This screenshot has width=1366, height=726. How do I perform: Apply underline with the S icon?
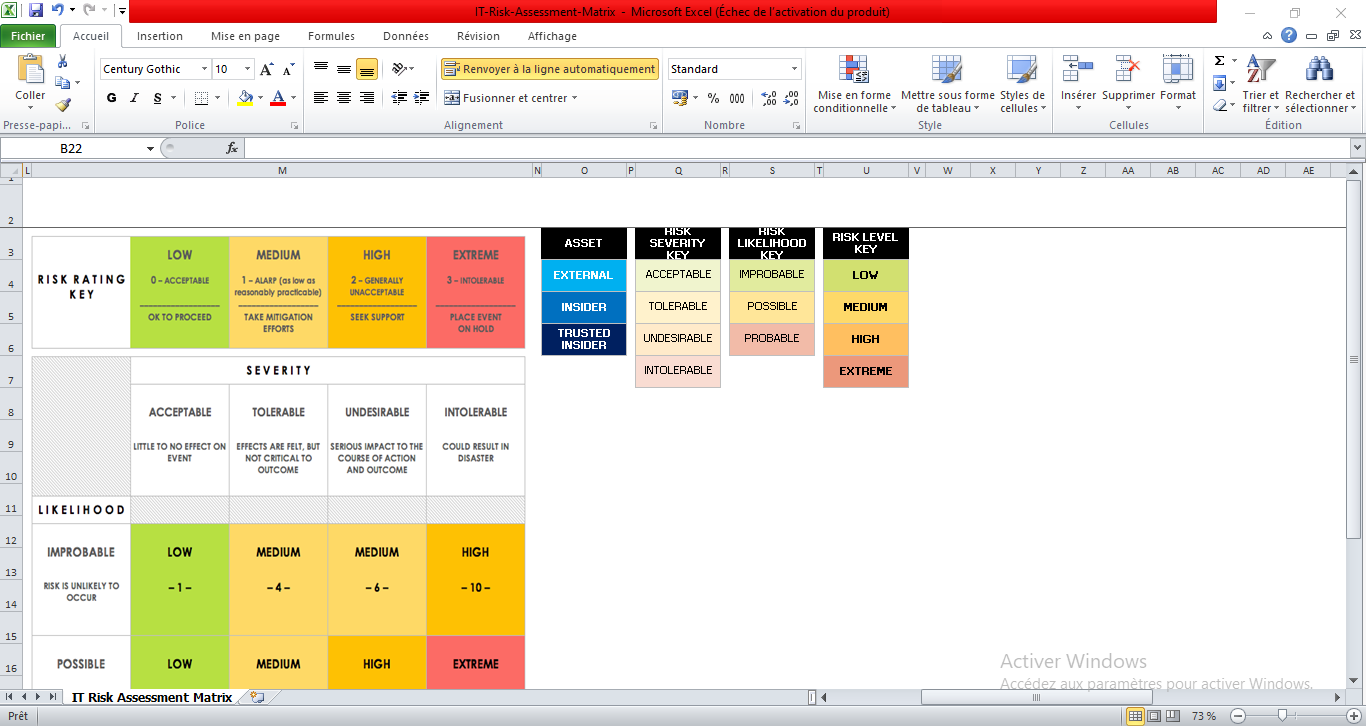[x=158, y=98]
